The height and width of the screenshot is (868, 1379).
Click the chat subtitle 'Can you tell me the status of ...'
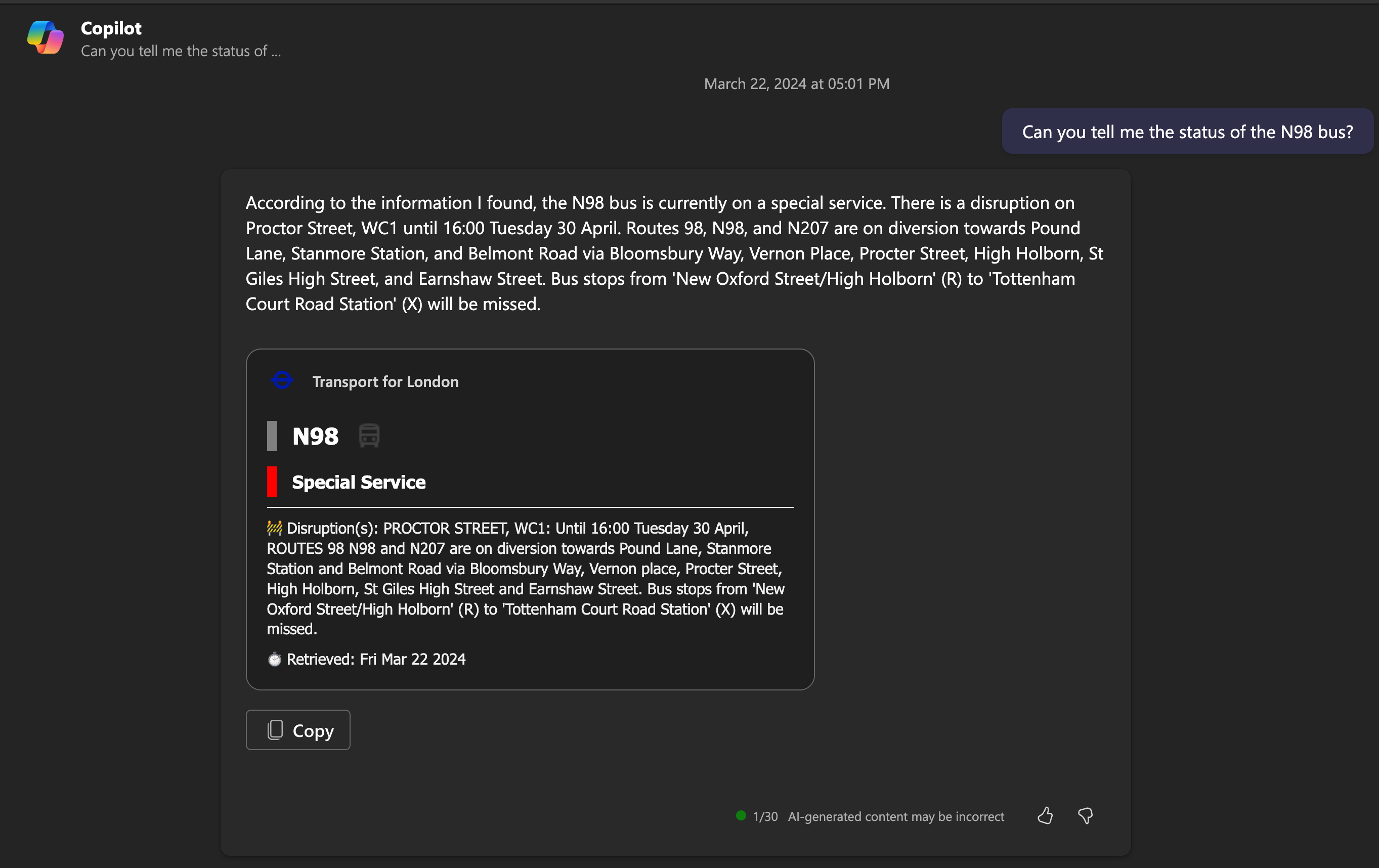pos(181,51)
